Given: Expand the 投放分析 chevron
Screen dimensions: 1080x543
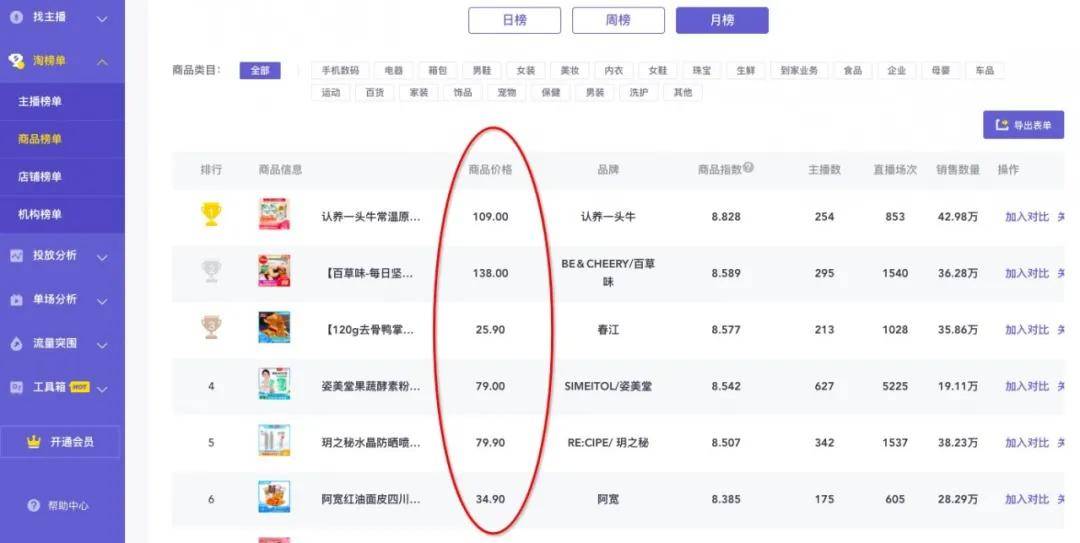Looking at the screenshot, I should [102, 257].
